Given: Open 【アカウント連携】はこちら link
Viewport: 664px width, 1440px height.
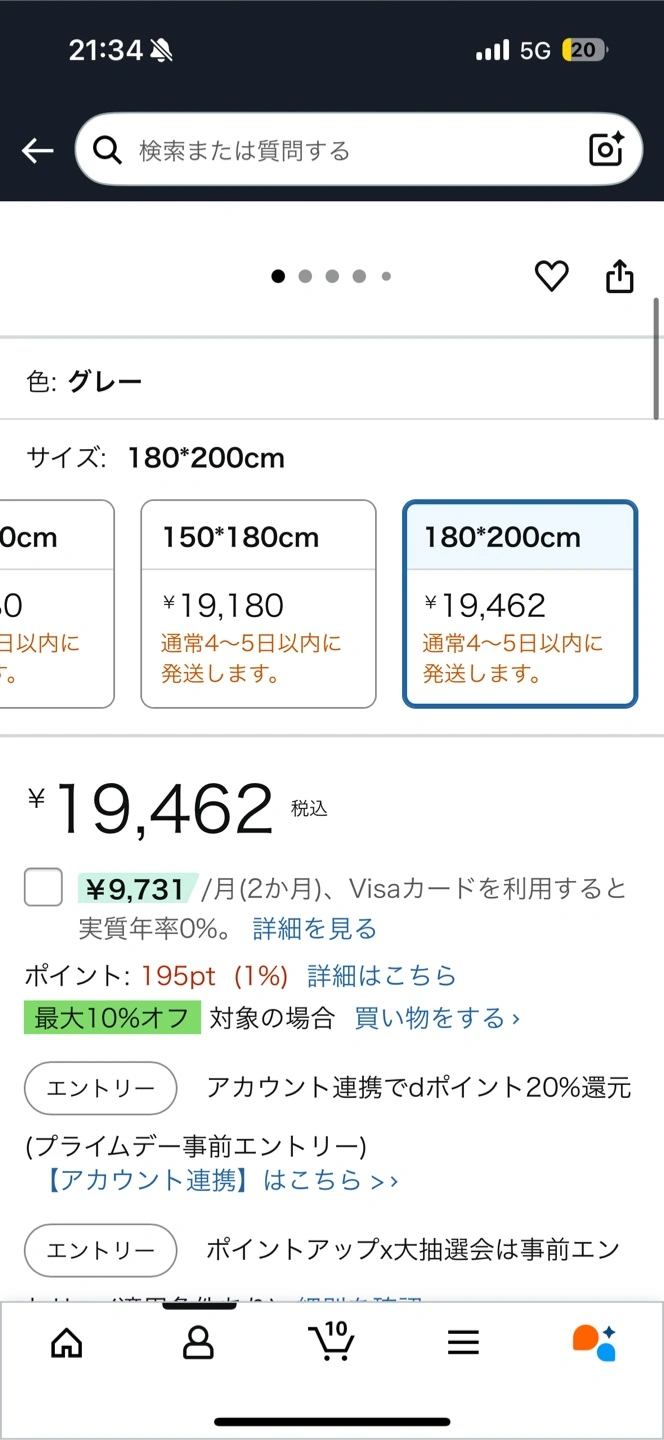Looking at the screenshot, I should [219, 1180].
